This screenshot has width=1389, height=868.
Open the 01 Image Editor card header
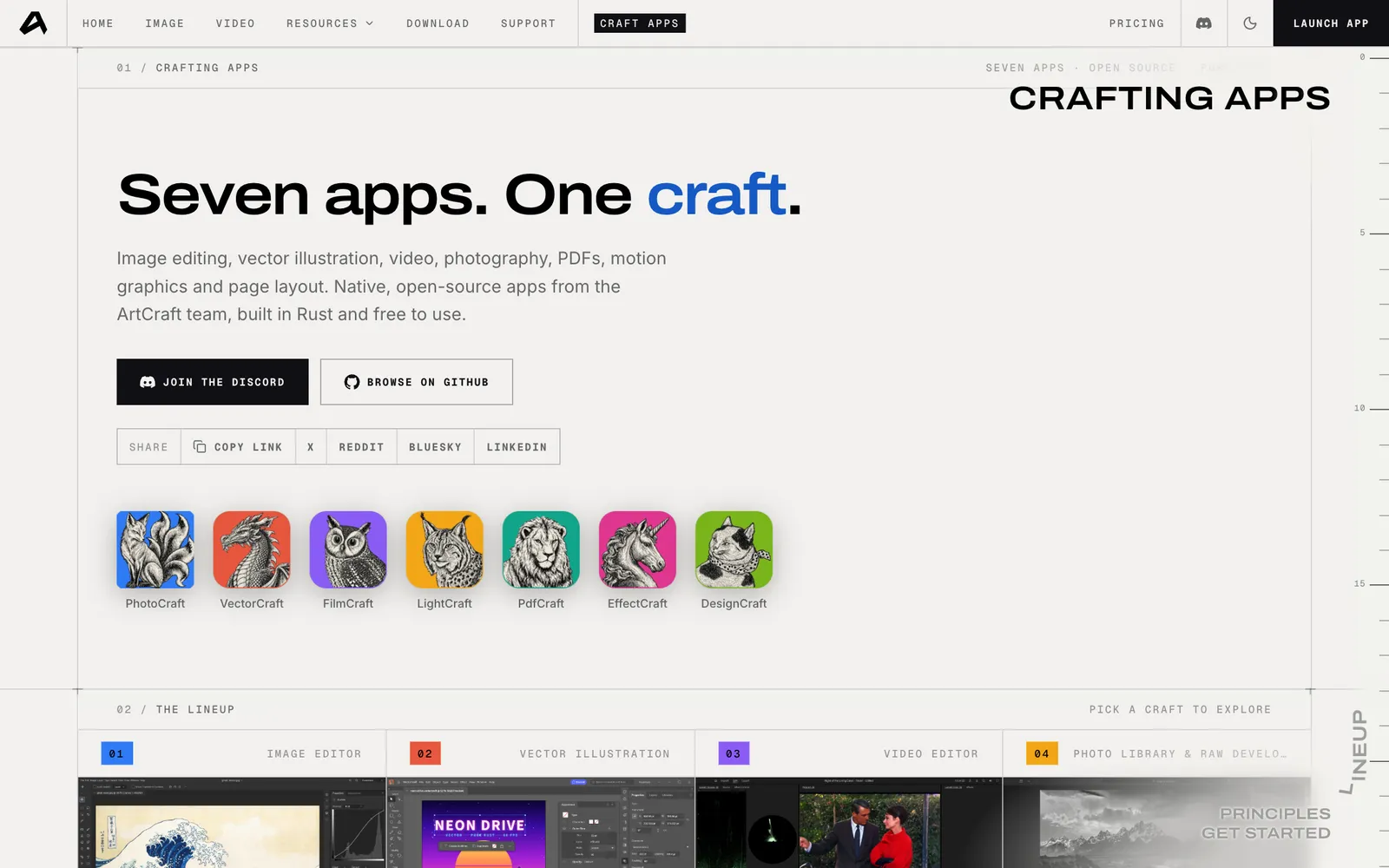point(232,753)
